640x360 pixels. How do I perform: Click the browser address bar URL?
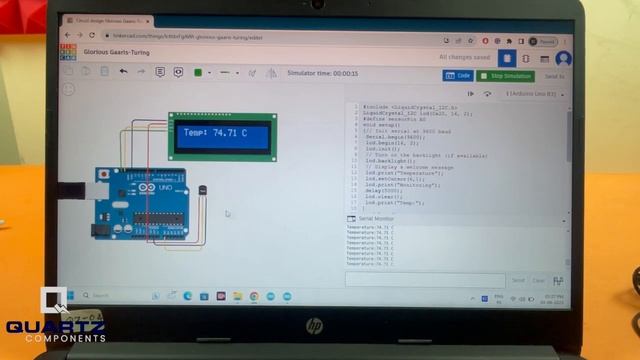pyautogui.click(x=188, y=37)
